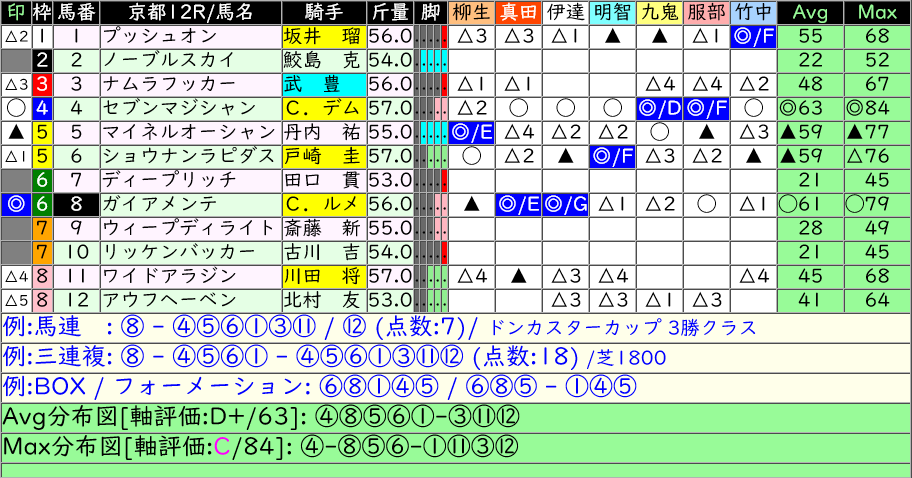Select the 伊達 column header
This screenshot has height=478, width=912.
(565, 12)
